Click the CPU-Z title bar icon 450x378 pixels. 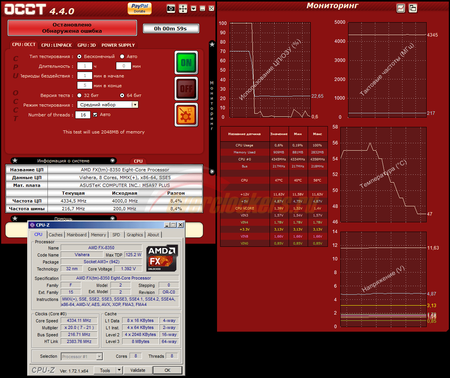32,225
